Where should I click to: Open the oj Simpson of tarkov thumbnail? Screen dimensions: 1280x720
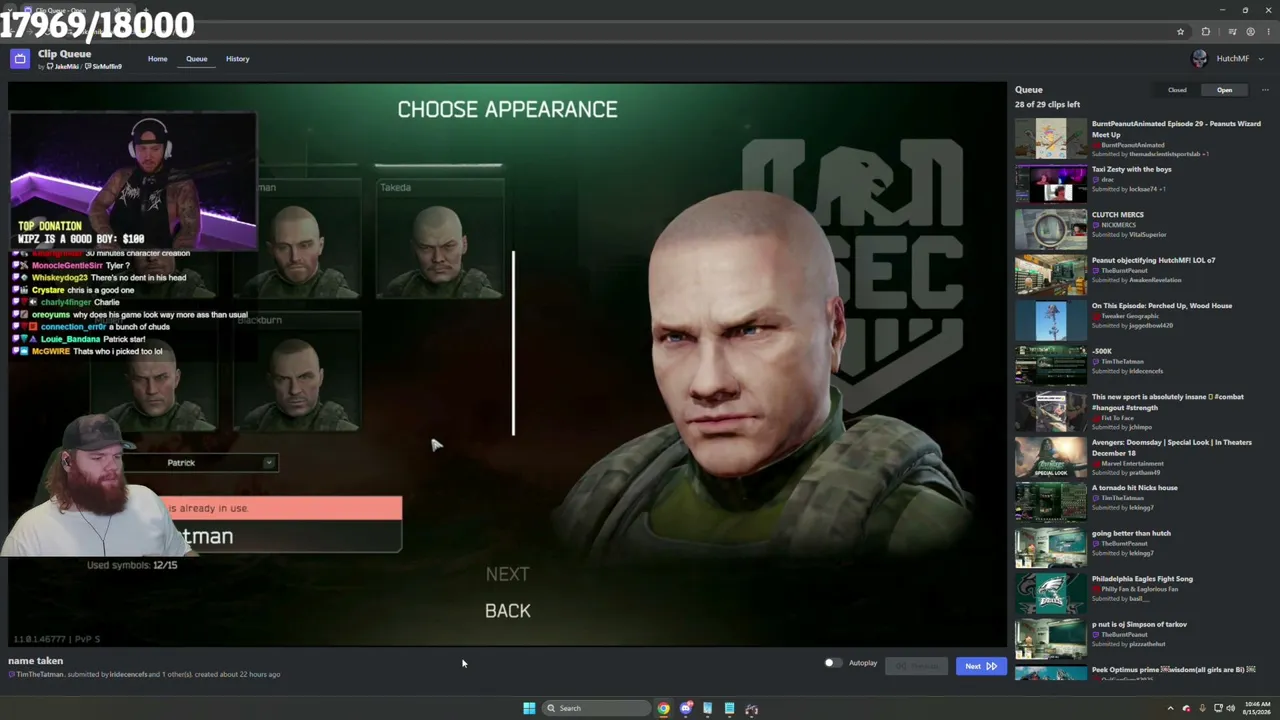click(x=1051, y=639)
